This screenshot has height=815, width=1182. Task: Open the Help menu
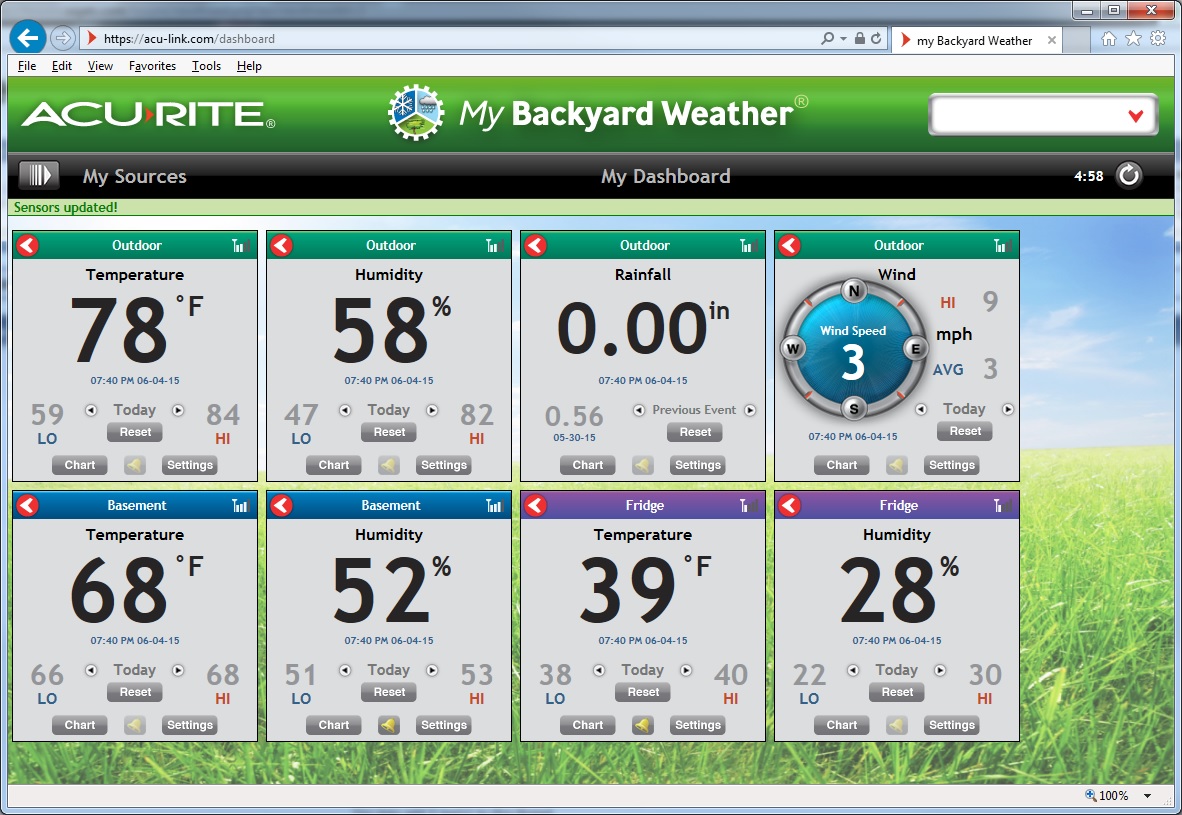pos(250,66)
